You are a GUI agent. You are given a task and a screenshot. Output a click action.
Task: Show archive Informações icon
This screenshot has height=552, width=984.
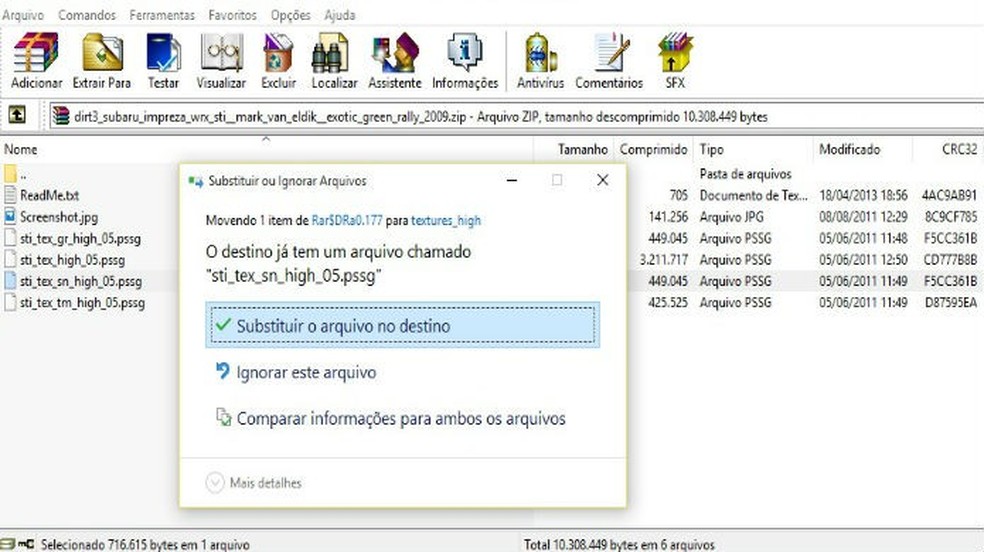pyautogui.click(x=464, y=53)
